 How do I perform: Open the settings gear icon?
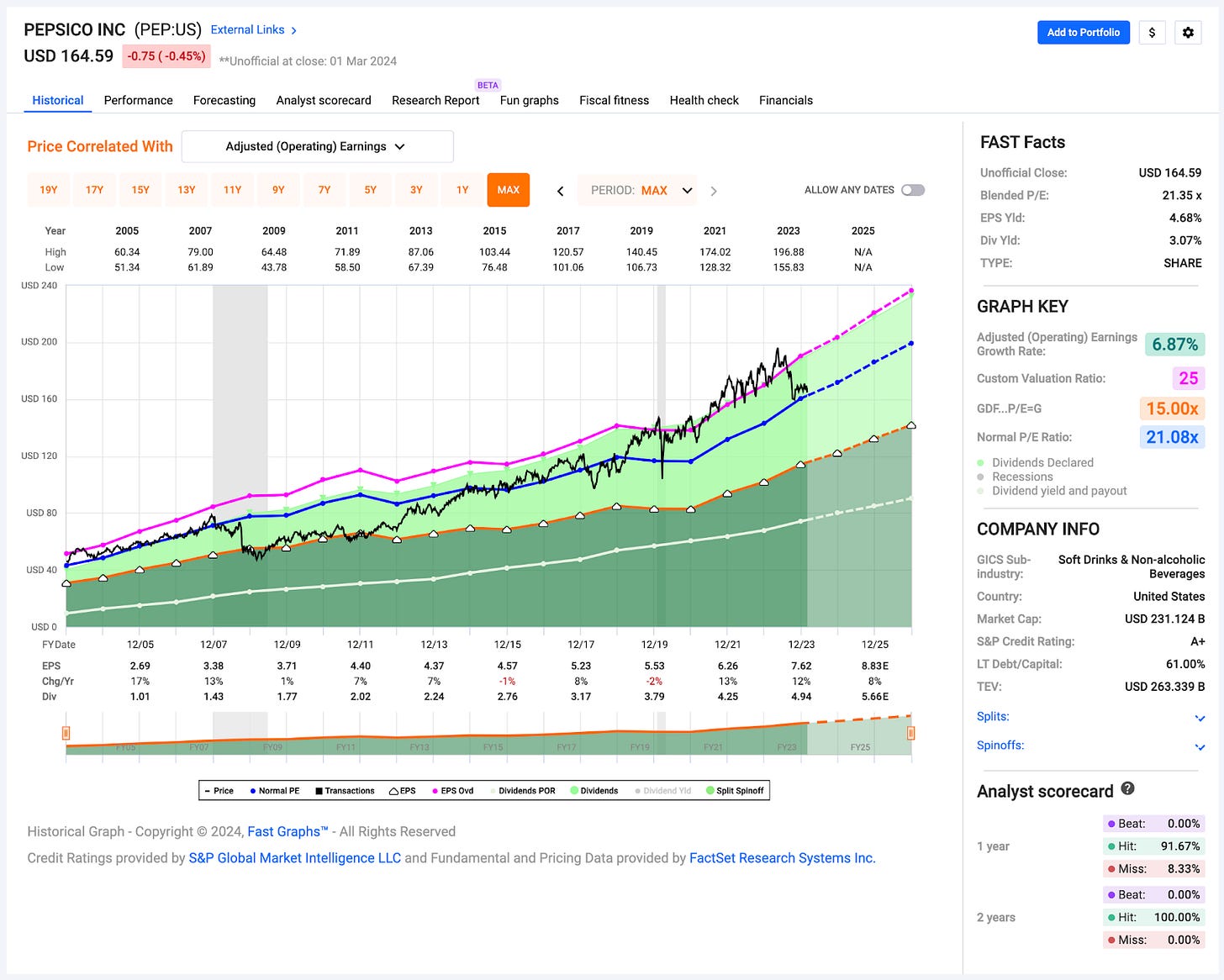[x=1188, y=32]
